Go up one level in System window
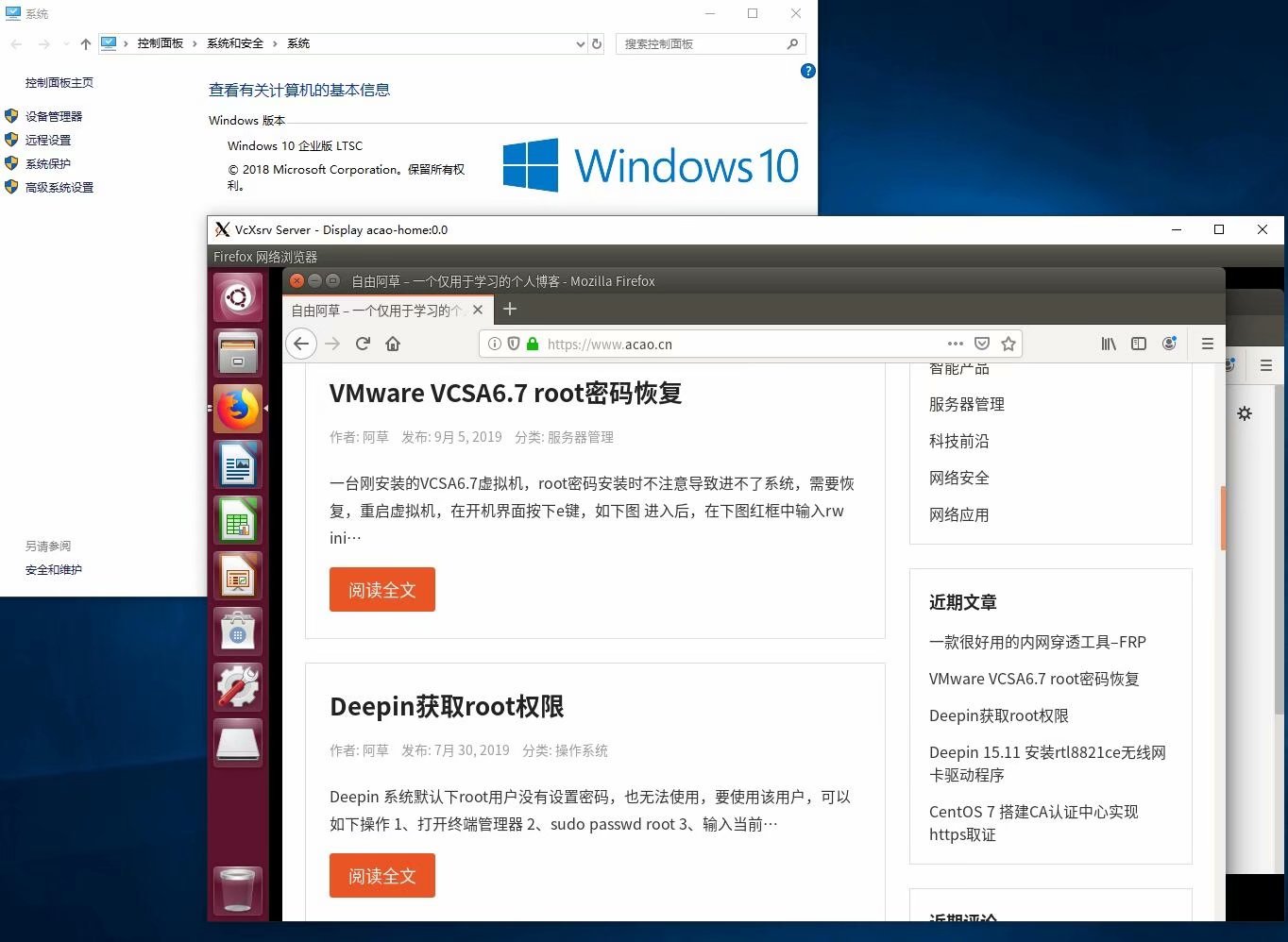The height and width of the screenshot is (942, 1288). coord(86,43)
